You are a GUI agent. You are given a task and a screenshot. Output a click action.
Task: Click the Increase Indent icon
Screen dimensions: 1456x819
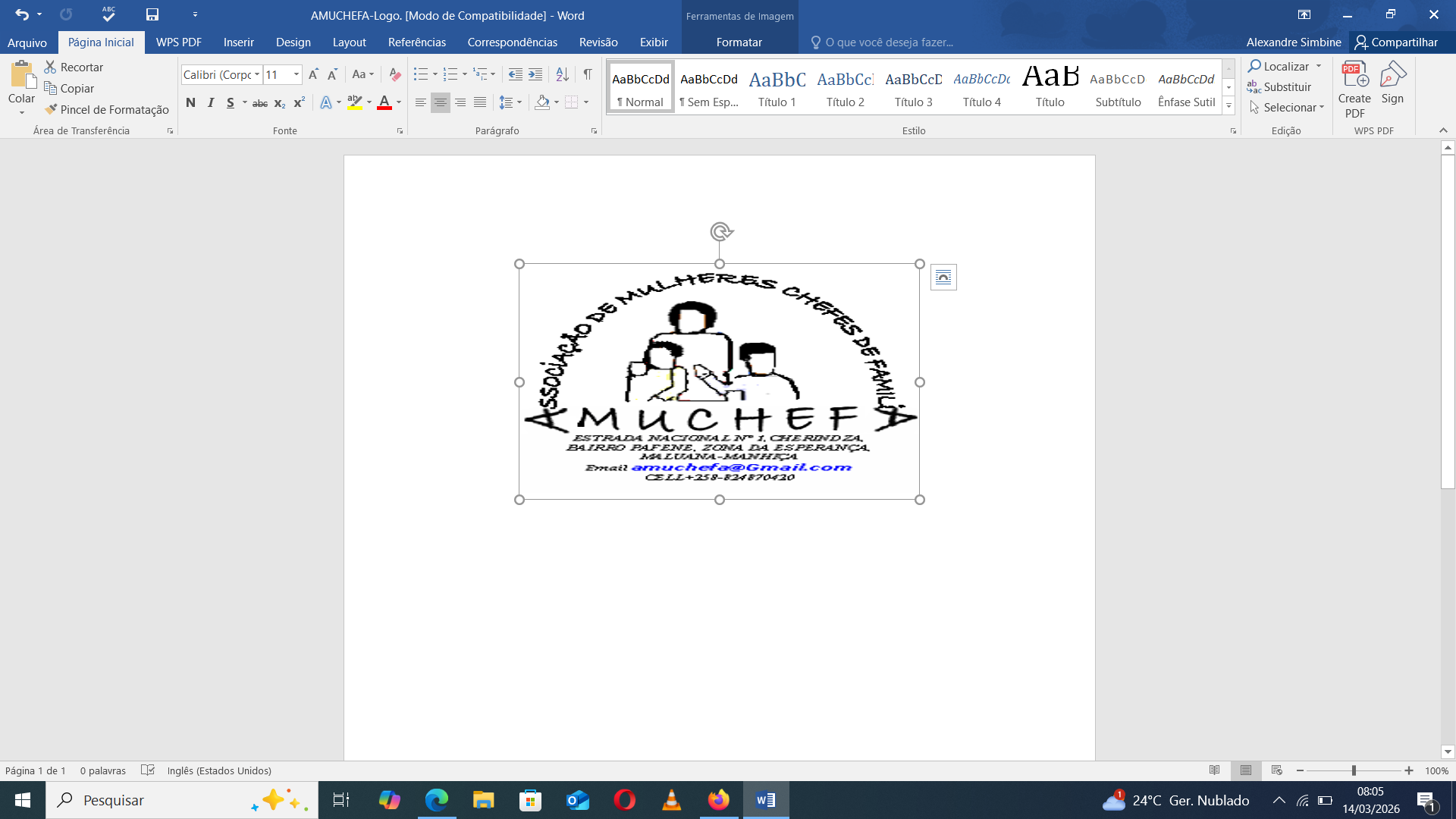(535, 74)
